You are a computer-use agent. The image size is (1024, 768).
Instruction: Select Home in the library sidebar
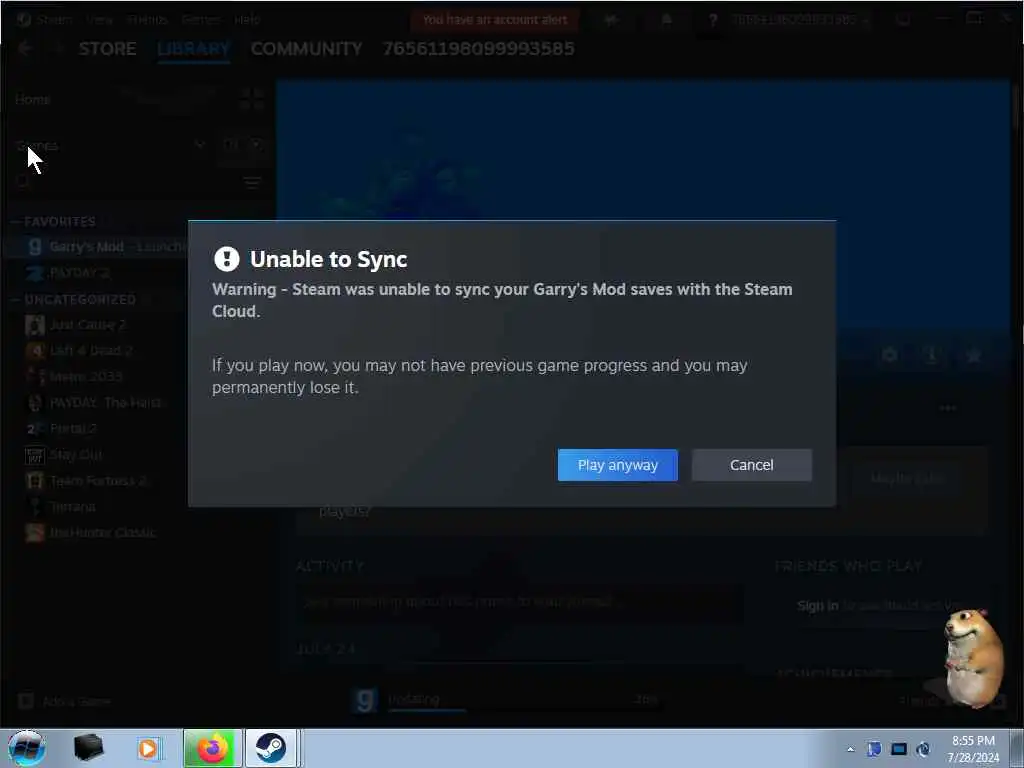pos(33,99)
